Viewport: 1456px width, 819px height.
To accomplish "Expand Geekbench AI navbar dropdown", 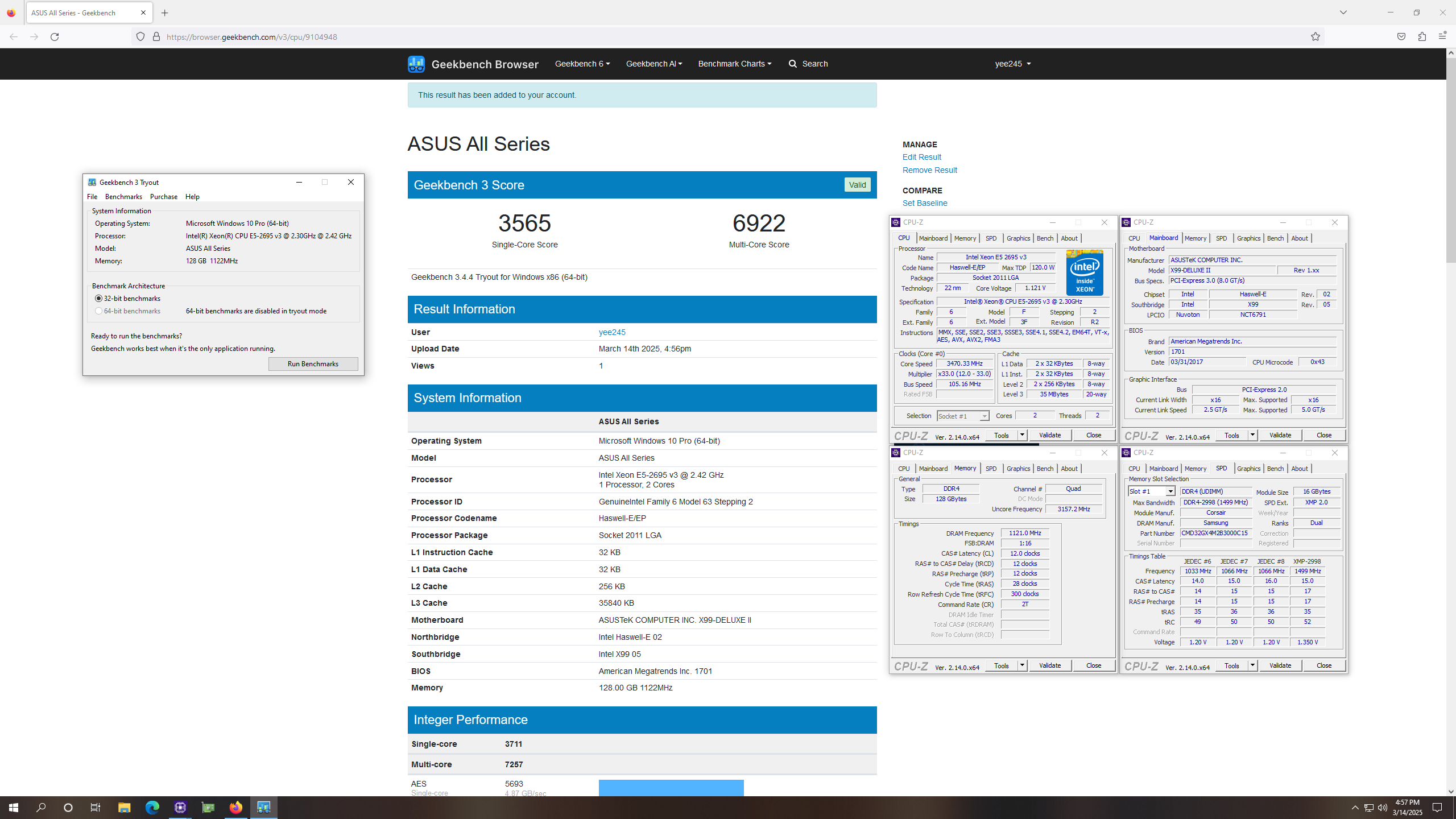I will click(654, 64).
